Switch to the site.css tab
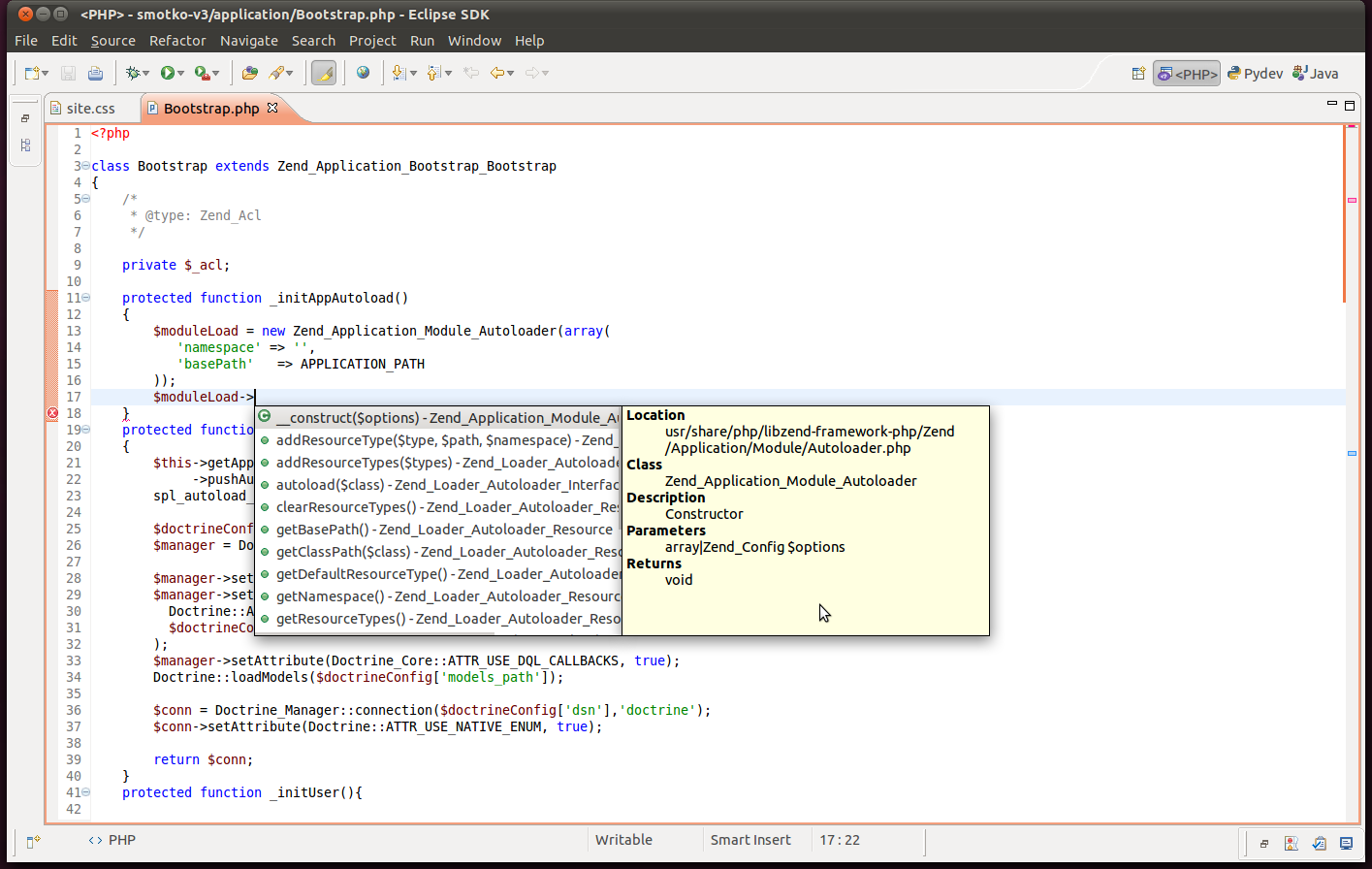The image size is (1372, 869). 90,109
